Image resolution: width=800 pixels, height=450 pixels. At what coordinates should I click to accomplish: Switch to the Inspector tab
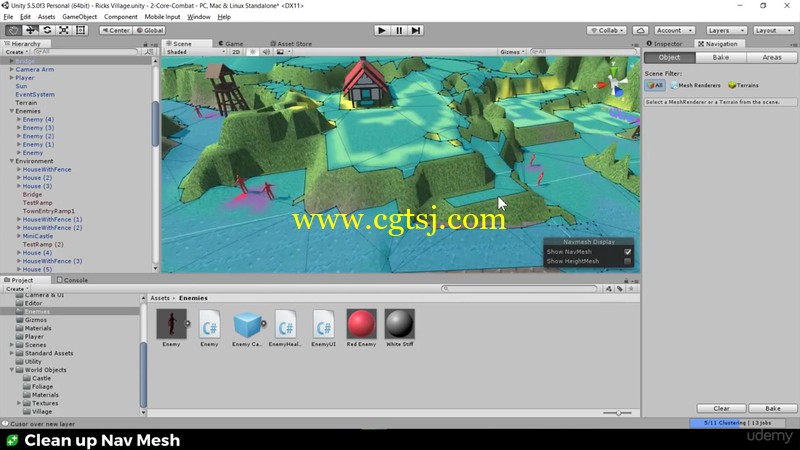coord(664,44)
